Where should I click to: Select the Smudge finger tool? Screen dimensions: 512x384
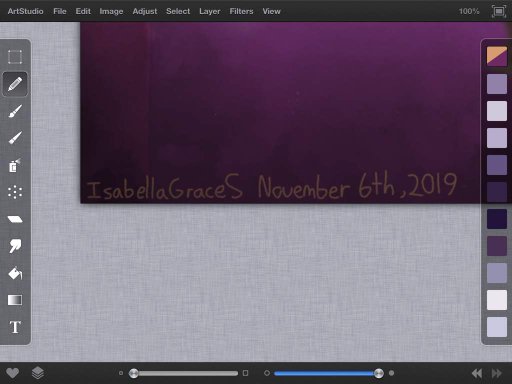tap(15, 246)
